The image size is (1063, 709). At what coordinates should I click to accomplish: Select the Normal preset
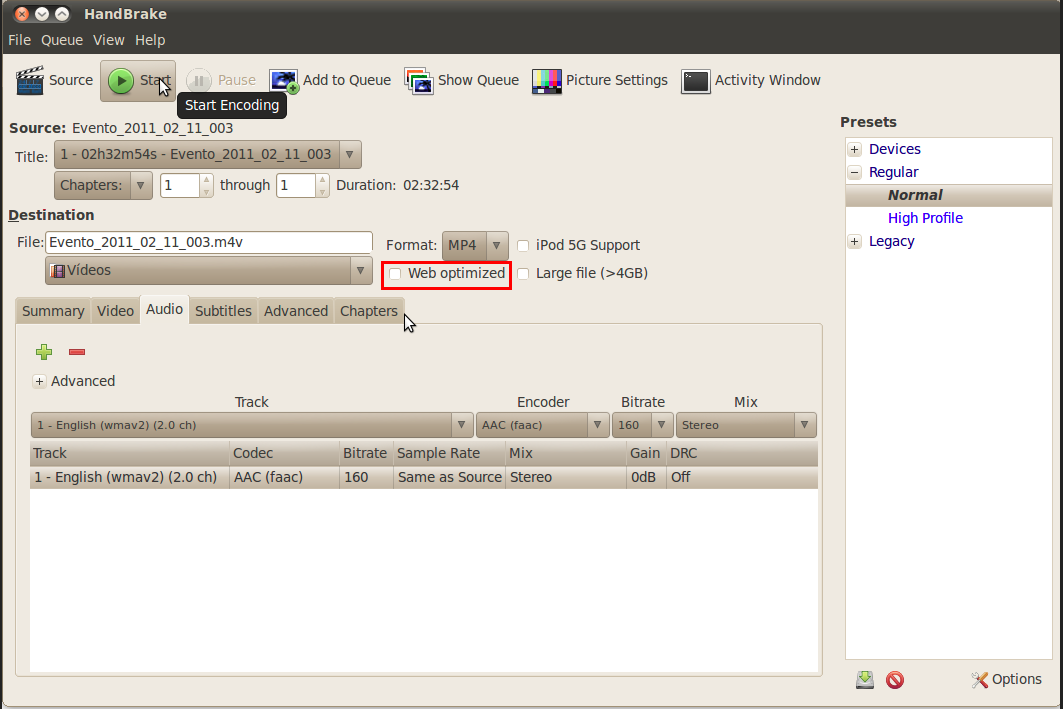coord(915,195)
